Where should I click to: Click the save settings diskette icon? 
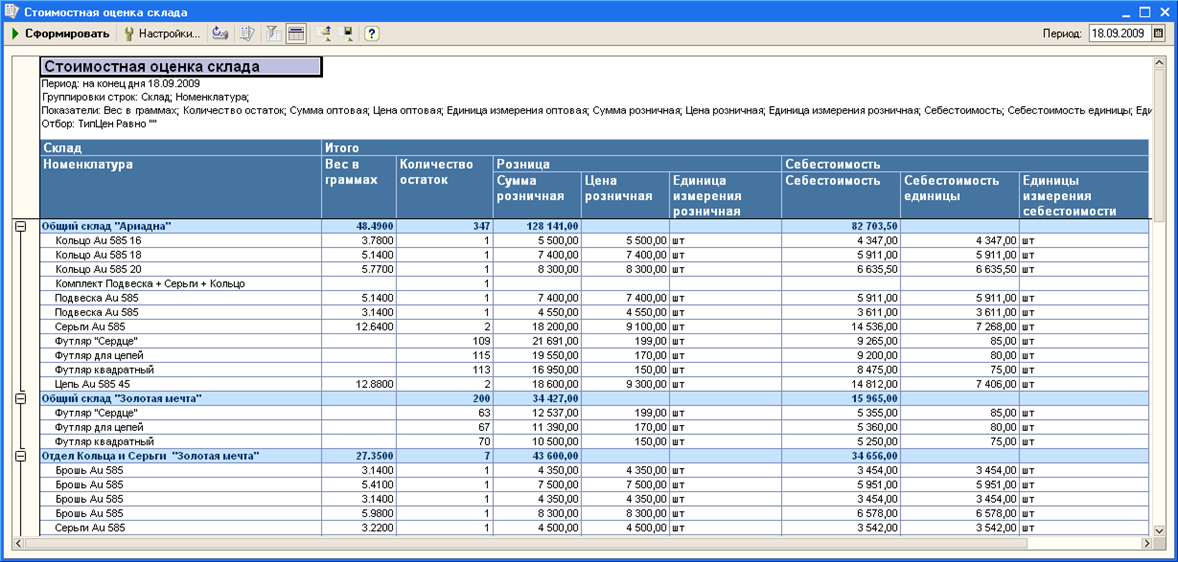pyautogui.click(x=345, y=34)
